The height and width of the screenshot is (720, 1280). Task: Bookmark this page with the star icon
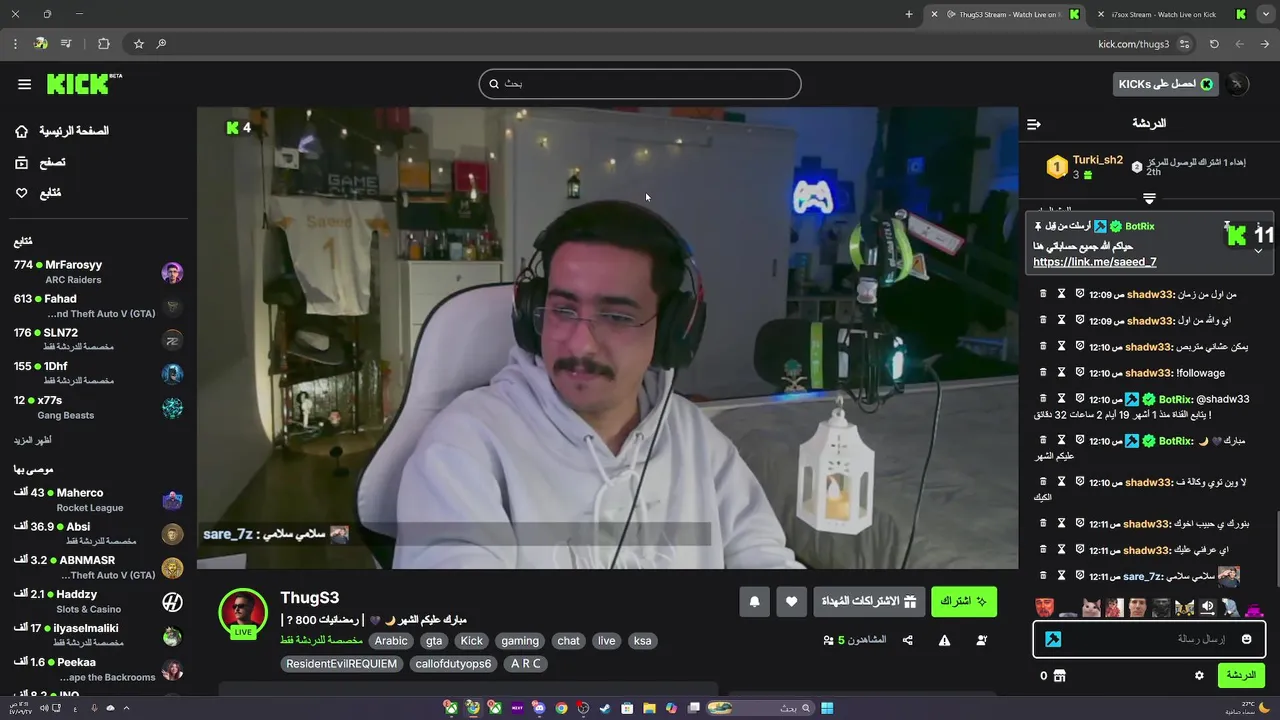[139, 44]
